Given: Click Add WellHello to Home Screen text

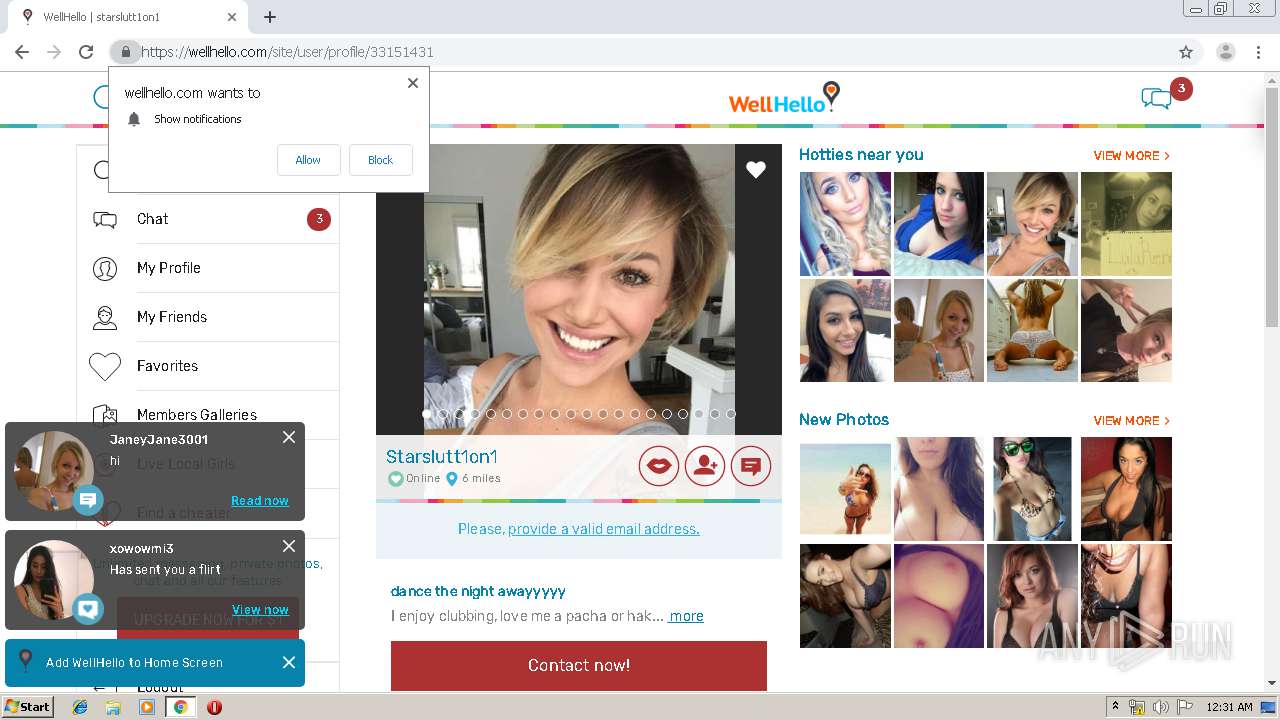Looking at the screenshot, I should pos(134,662).
